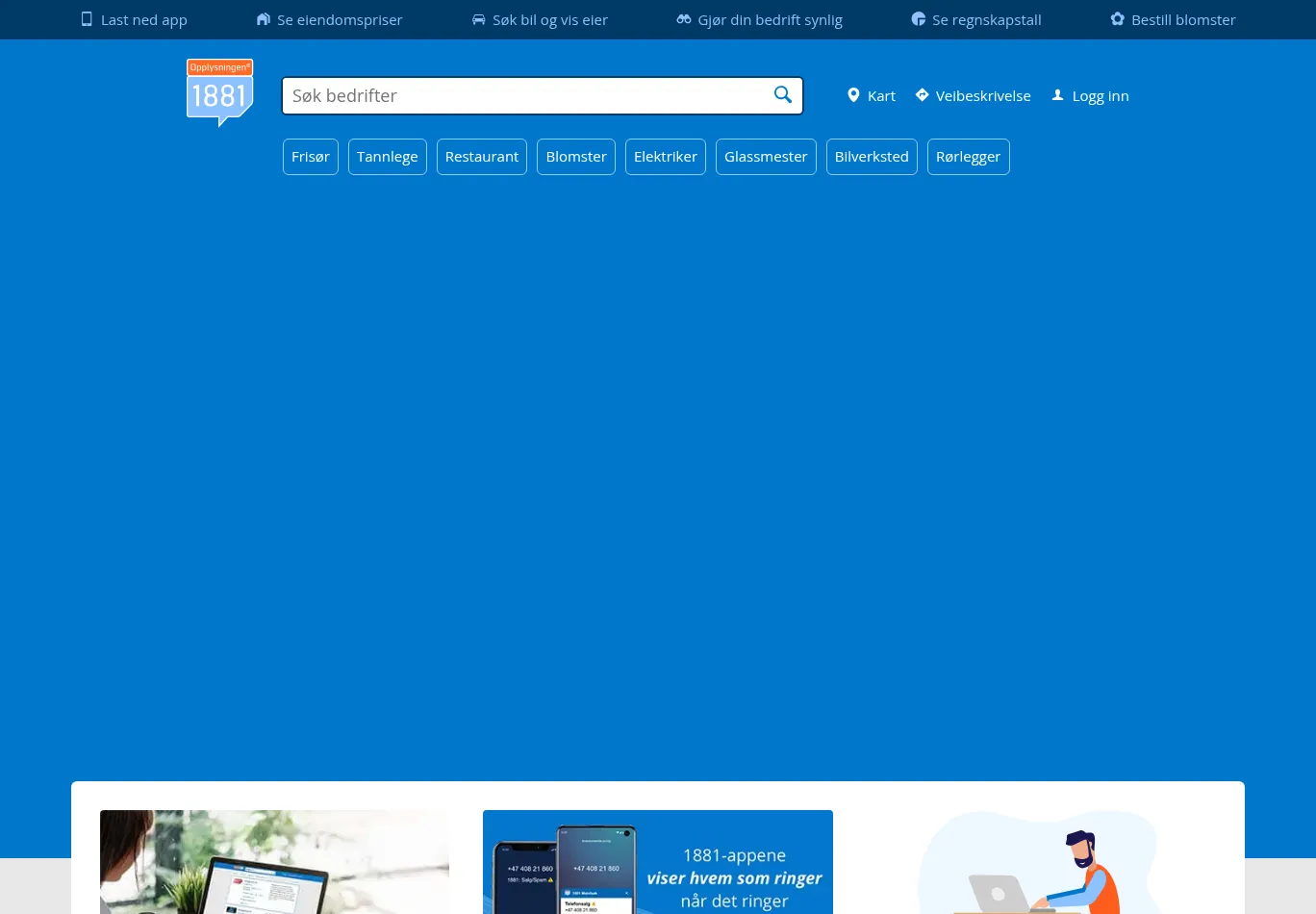Click the magnifying glass search icon
The image size is (1316, 914).
coord(783,95)
